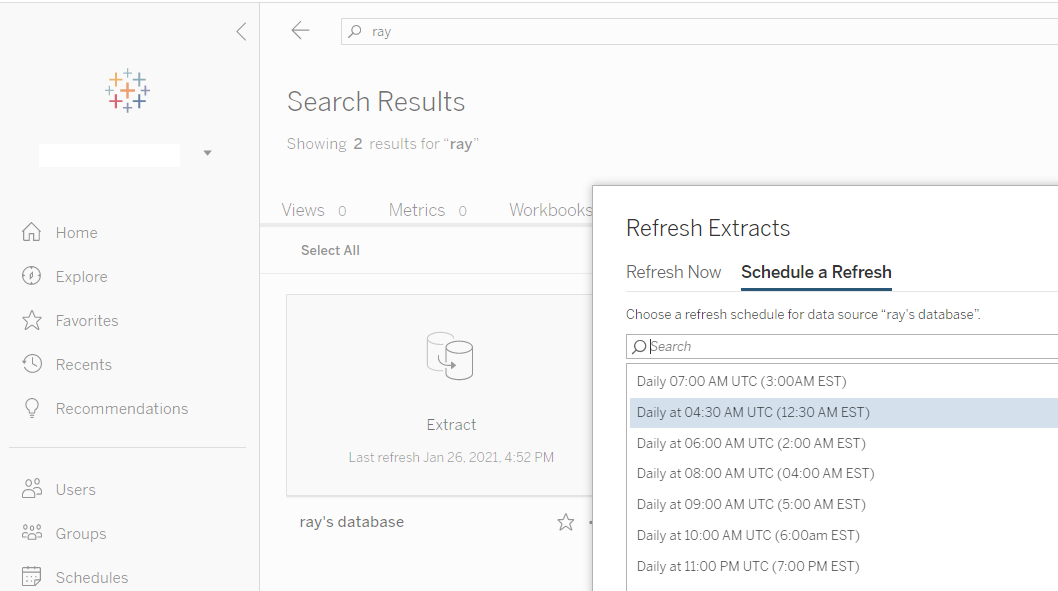The width and height of the screenshot is (1058, 591).
Task: Open the site switcher dropdown arrow
Action: click(x=207, y=153)
